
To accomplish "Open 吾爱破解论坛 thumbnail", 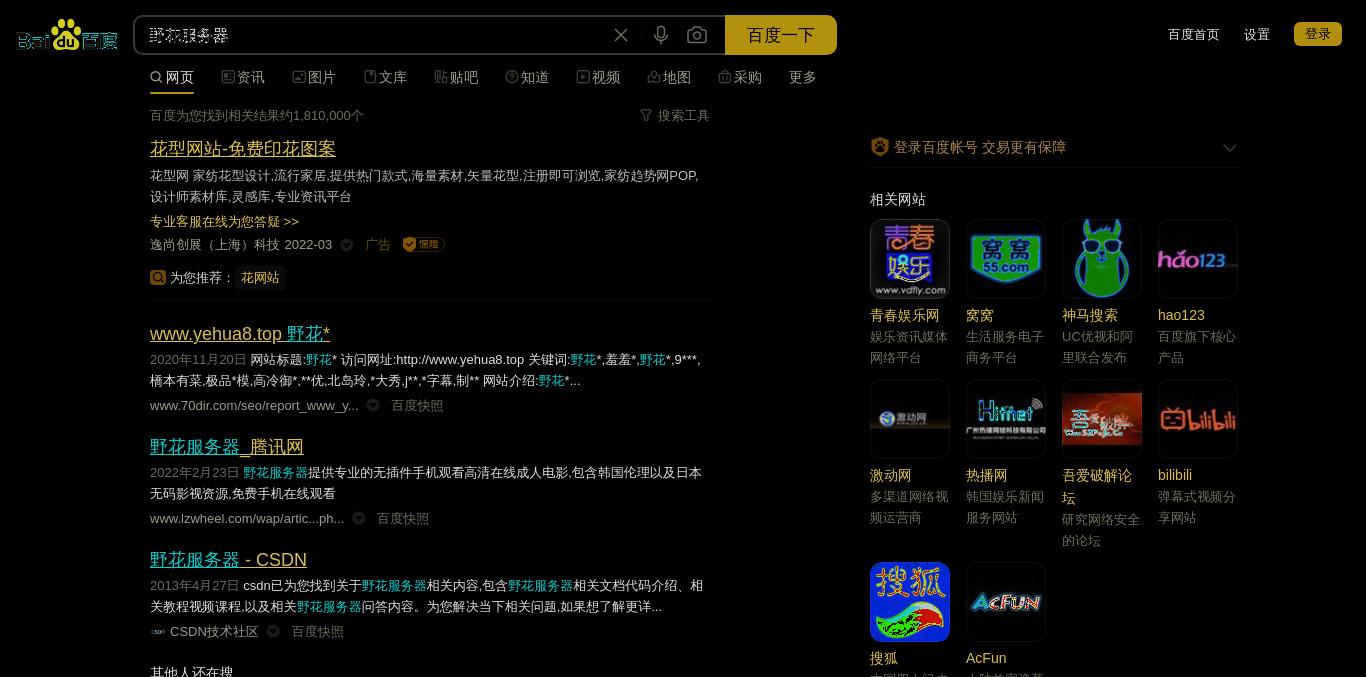I will click(x=1102, y=419).
